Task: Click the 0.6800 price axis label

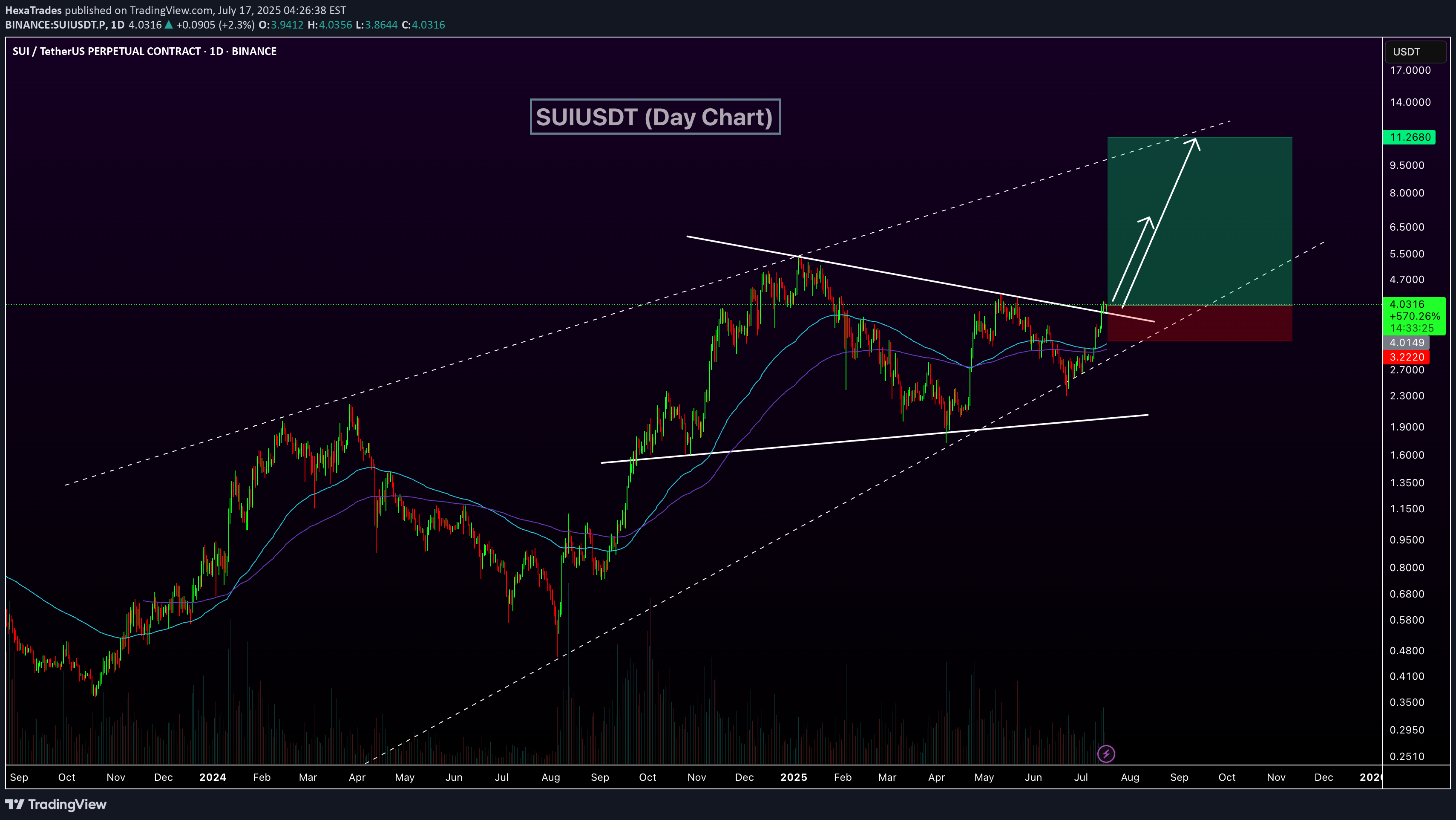Action: click(1407, 595)
